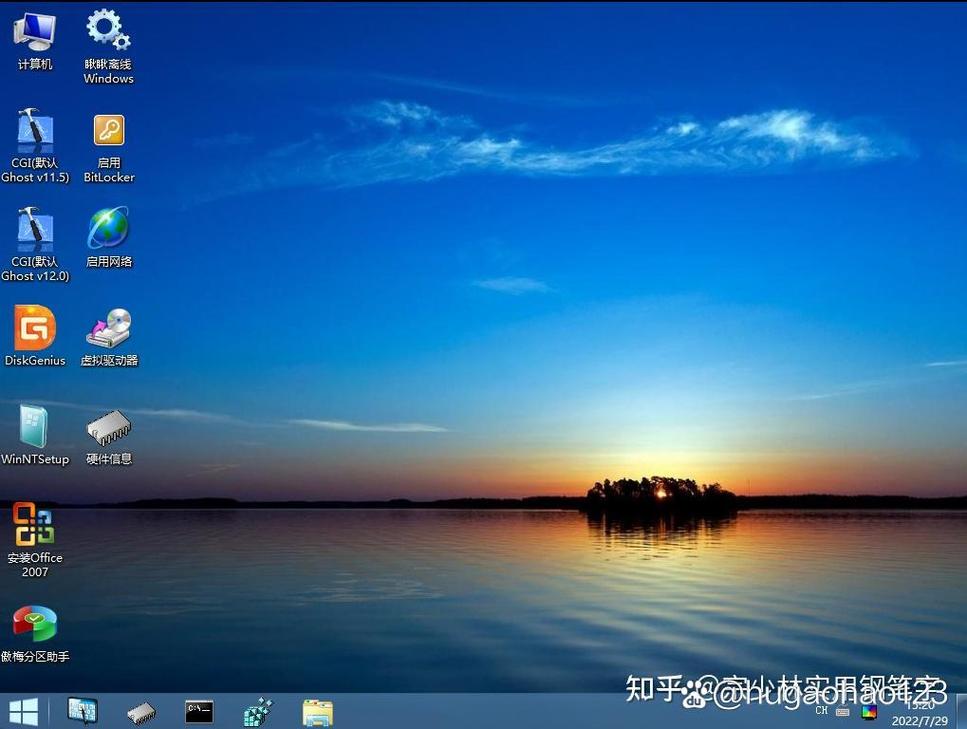Open the registry editor cubes taskbar icon

coord(258,712)
